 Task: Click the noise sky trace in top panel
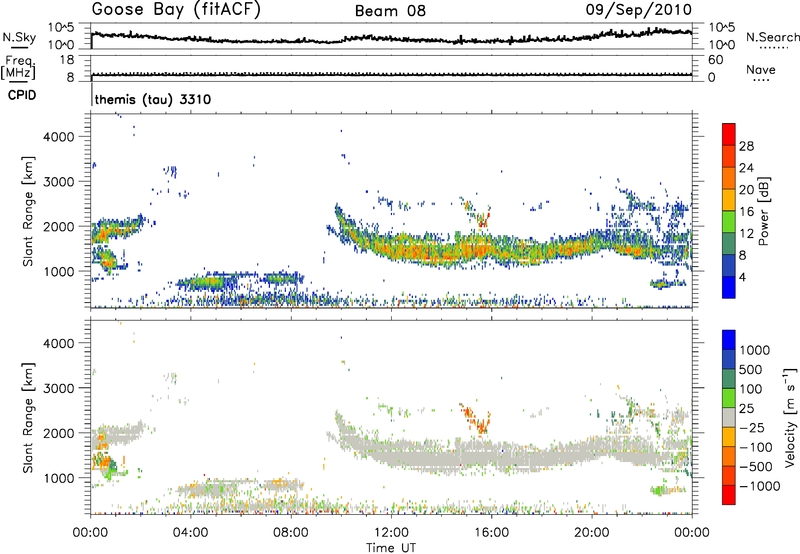point(391,38)
